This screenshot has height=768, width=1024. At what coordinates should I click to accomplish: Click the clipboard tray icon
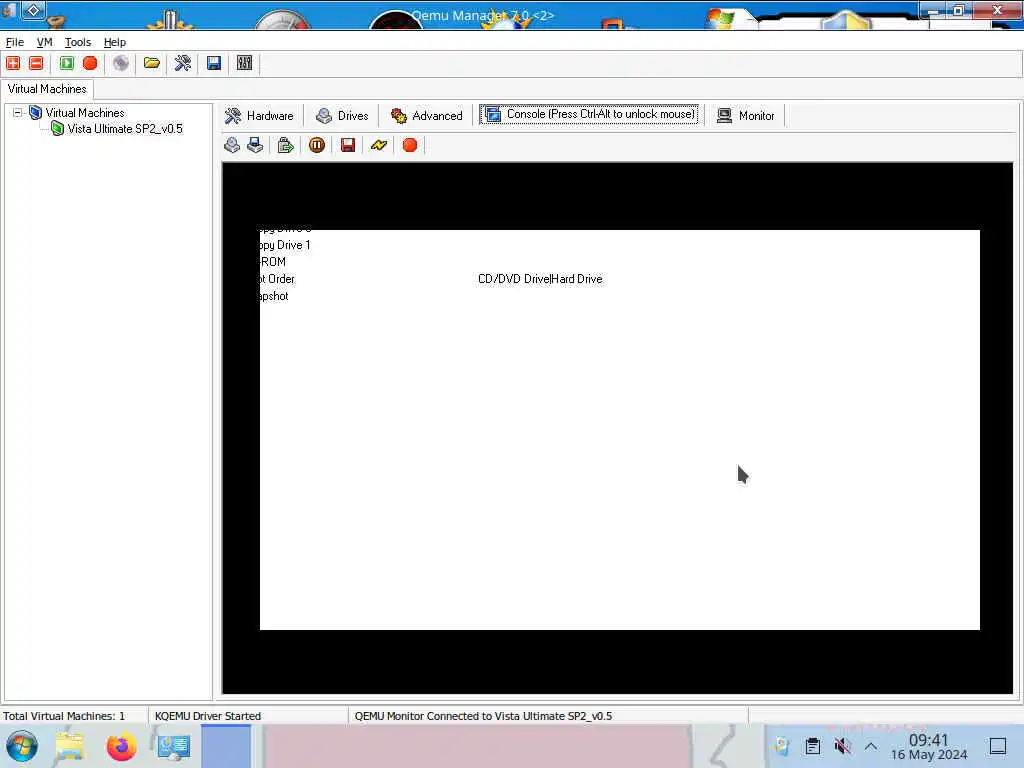click(813, 746)
